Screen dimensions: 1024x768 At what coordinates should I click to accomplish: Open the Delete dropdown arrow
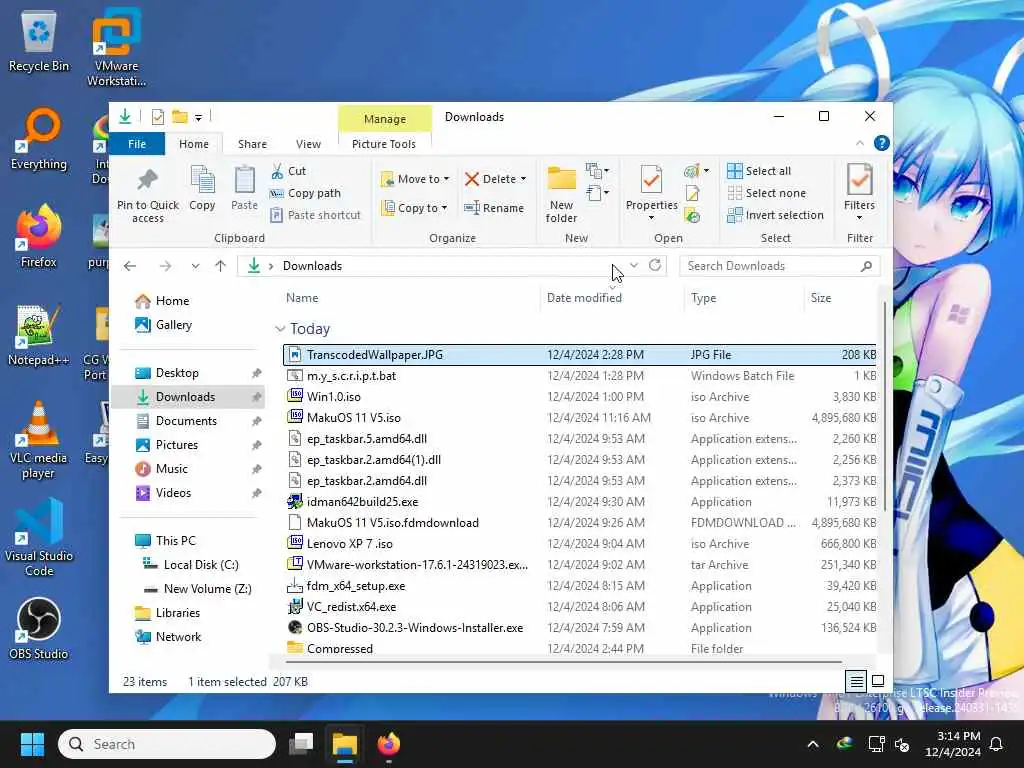524,179
